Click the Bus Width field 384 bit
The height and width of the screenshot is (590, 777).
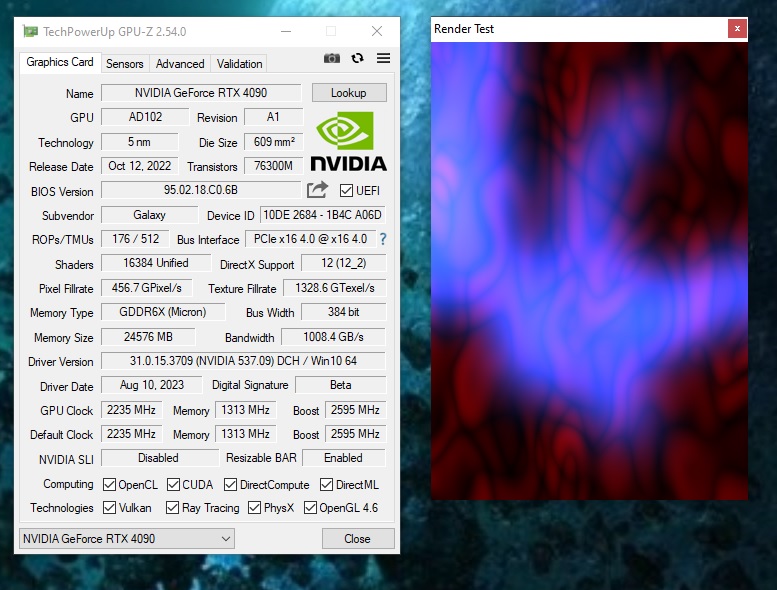(x=343, y=312)
